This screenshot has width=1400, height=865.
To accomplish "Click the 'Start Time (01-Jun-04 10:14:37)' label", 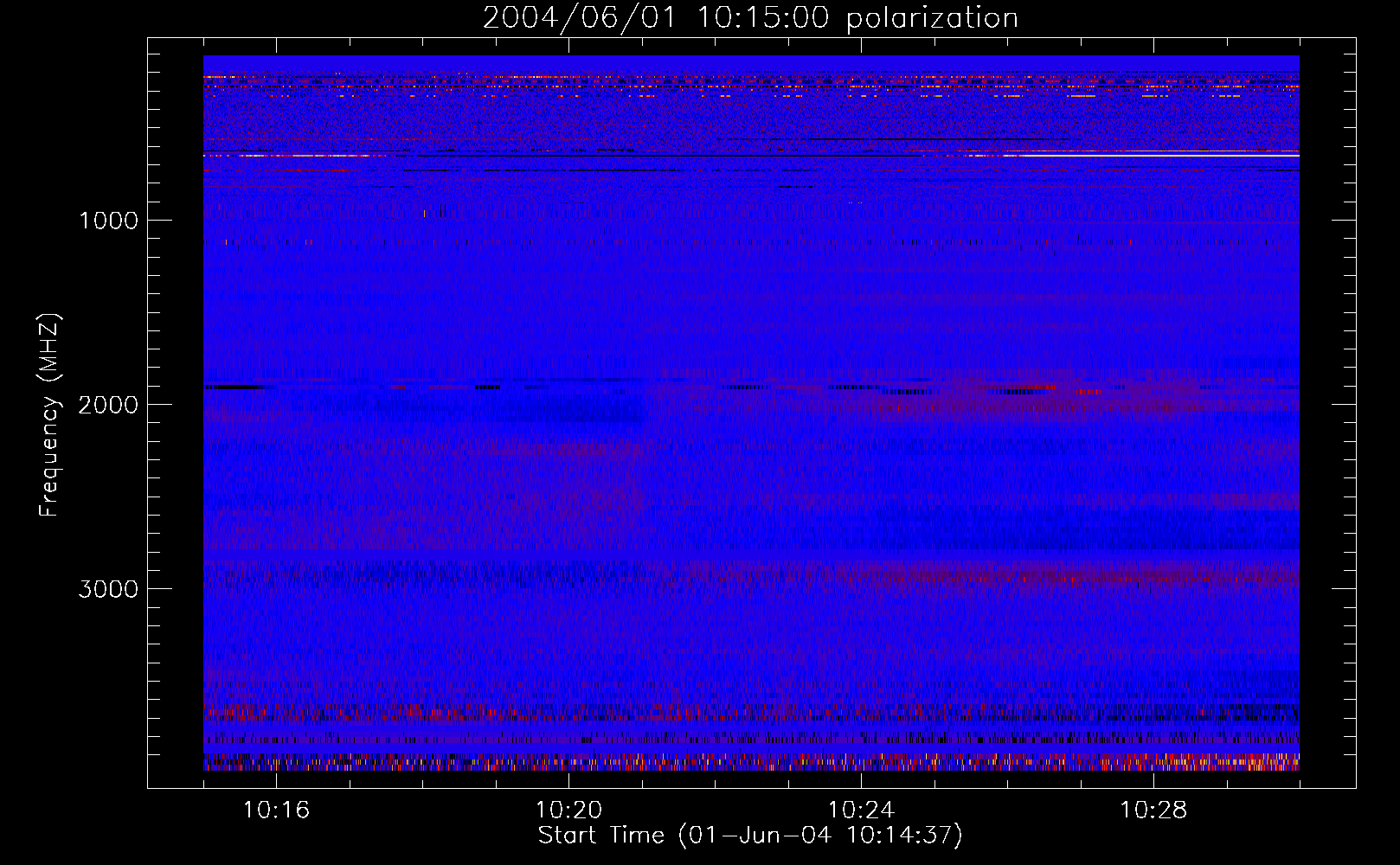I will pos(750,836).
